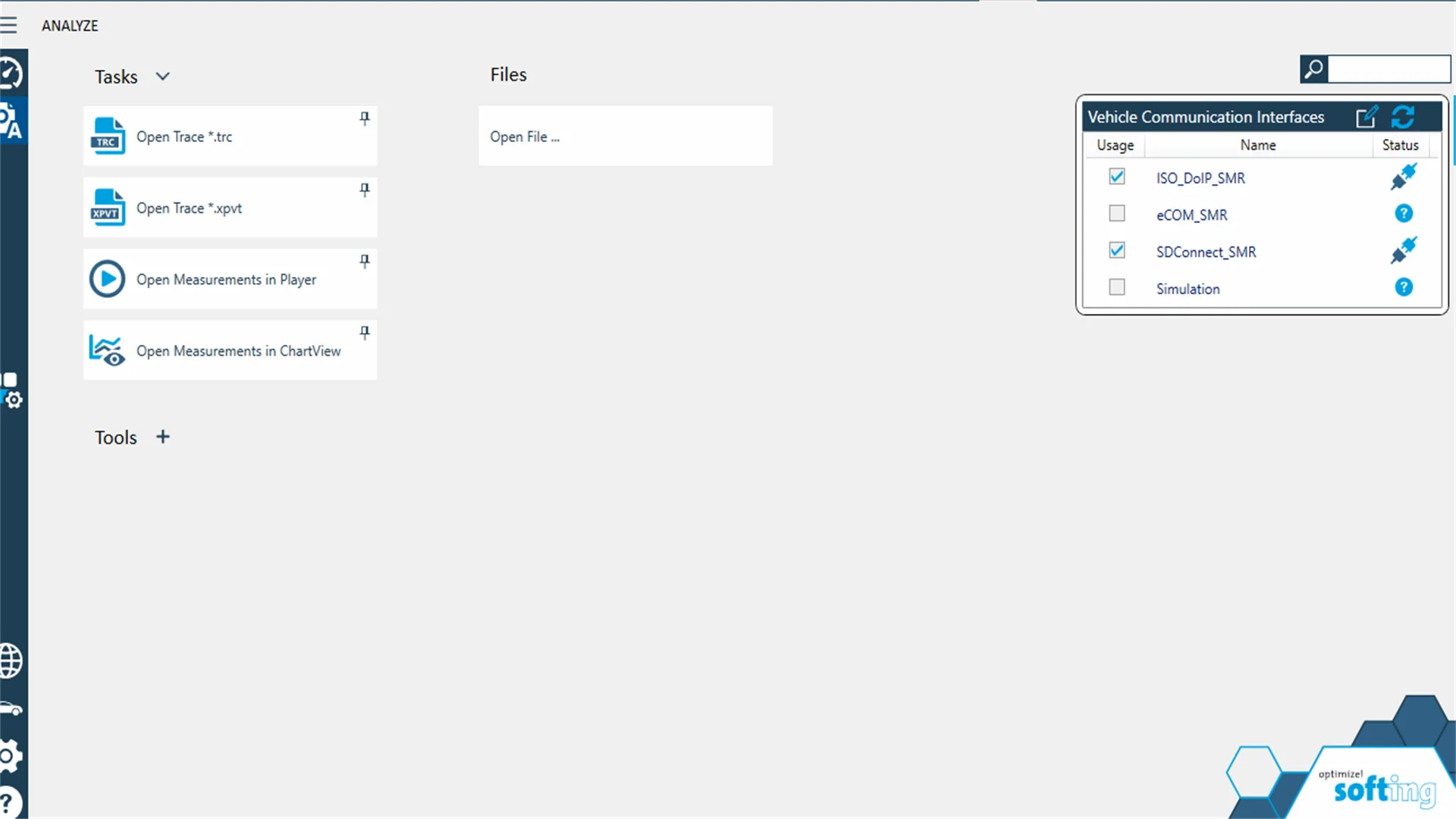This screenshot has width=1456, height=819.
Task: Click the hamburger menu icon
Action: (9, 25)
